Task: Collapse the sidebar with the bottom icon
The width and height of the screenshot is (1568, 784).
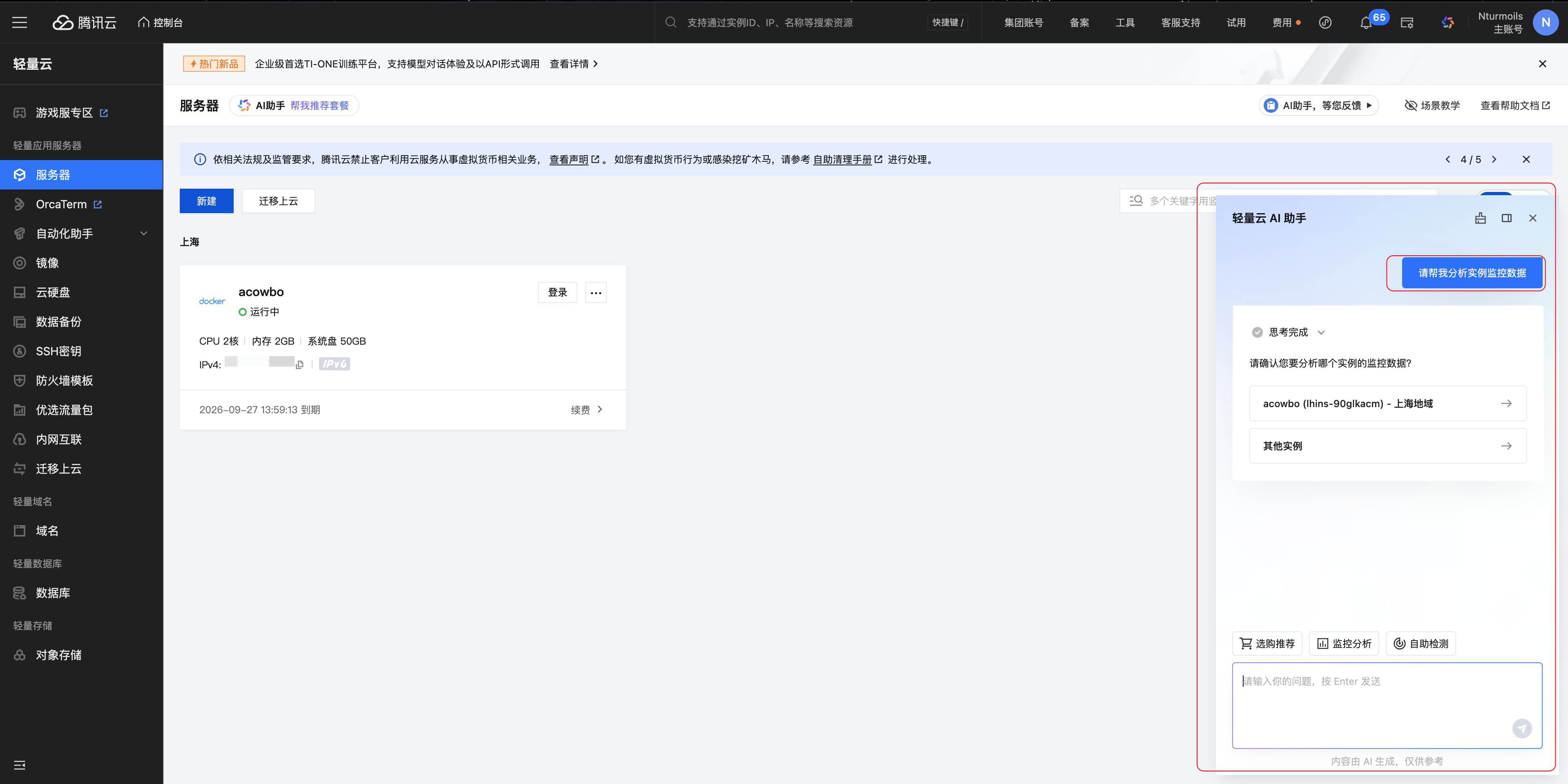Action: pos(20,765)
